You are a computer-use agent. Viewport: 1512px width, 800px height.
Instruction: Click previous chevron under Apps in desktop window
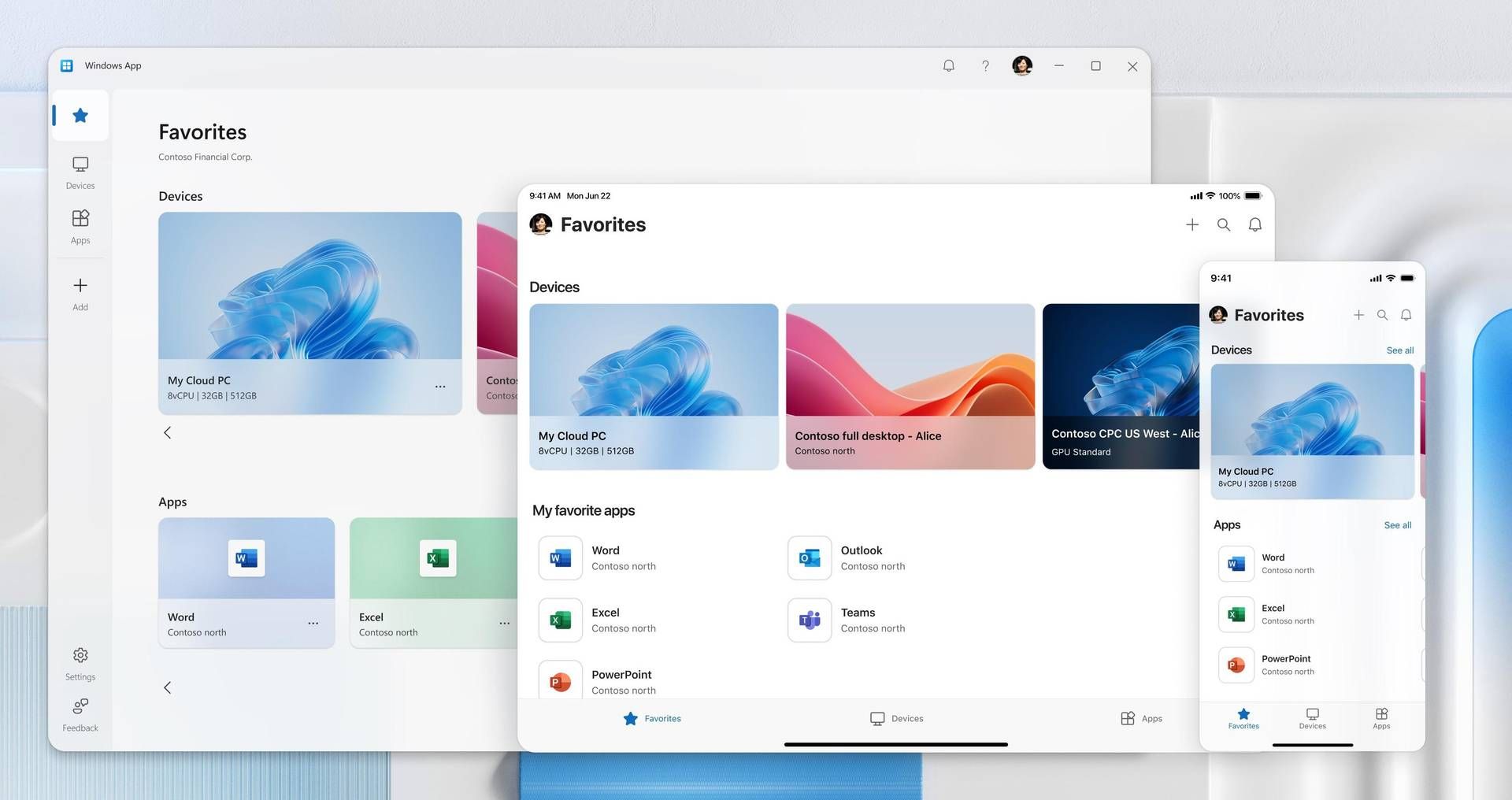(167, 687)
